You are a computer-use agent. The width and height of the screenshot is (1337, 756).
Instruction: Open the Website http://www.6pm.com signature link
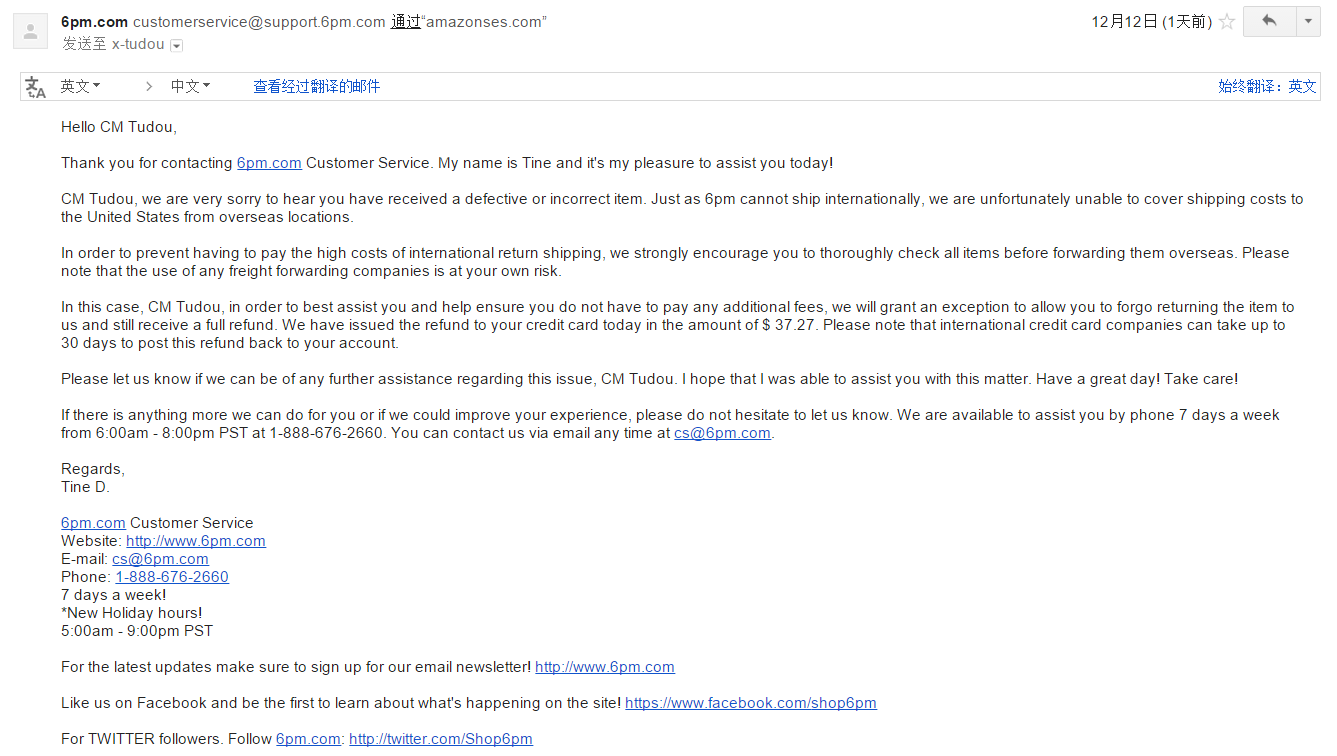(196, 541)
